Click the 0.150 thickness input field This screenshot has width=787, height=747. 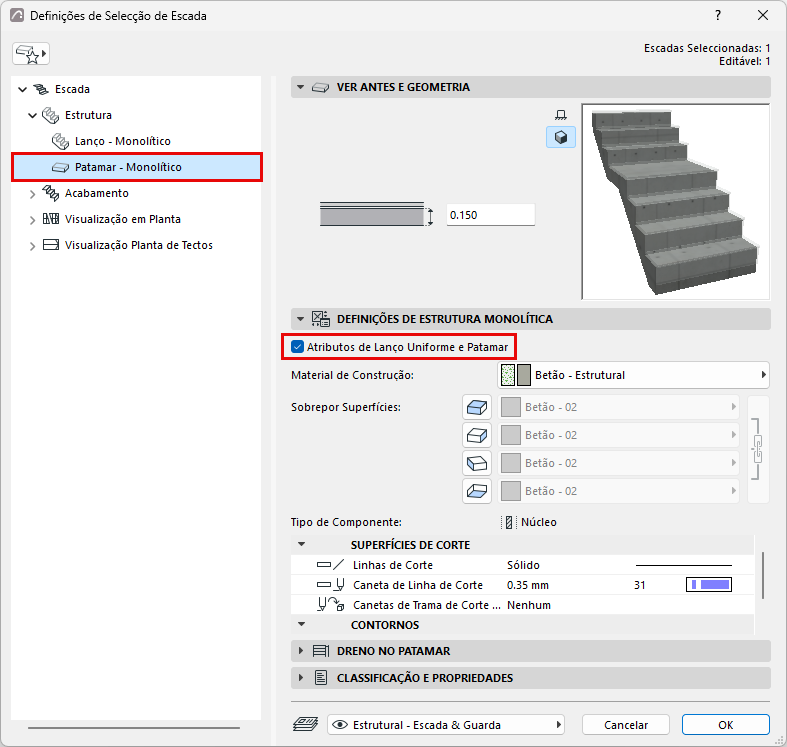pos(490,215)
